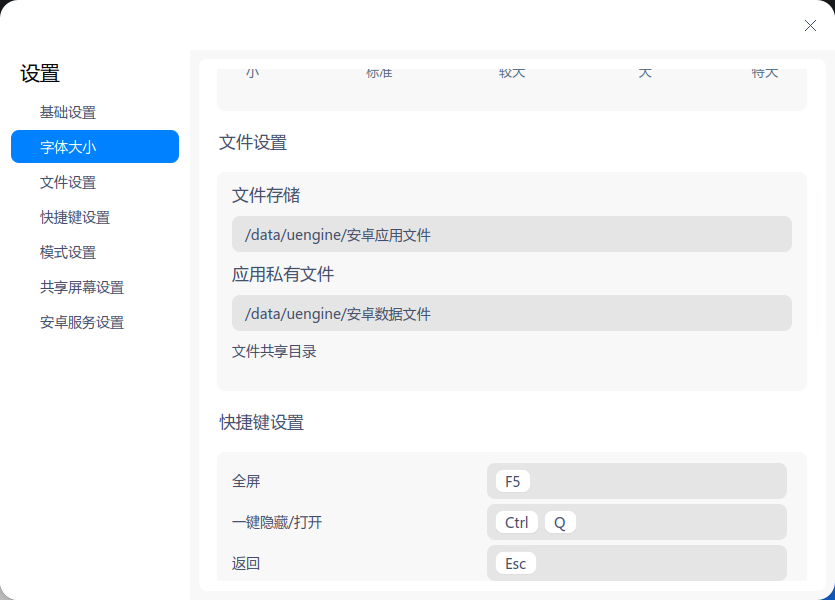Click the 文件共享目录 label
This screenshot has height=600, width=835.
[x=274, y=351]
